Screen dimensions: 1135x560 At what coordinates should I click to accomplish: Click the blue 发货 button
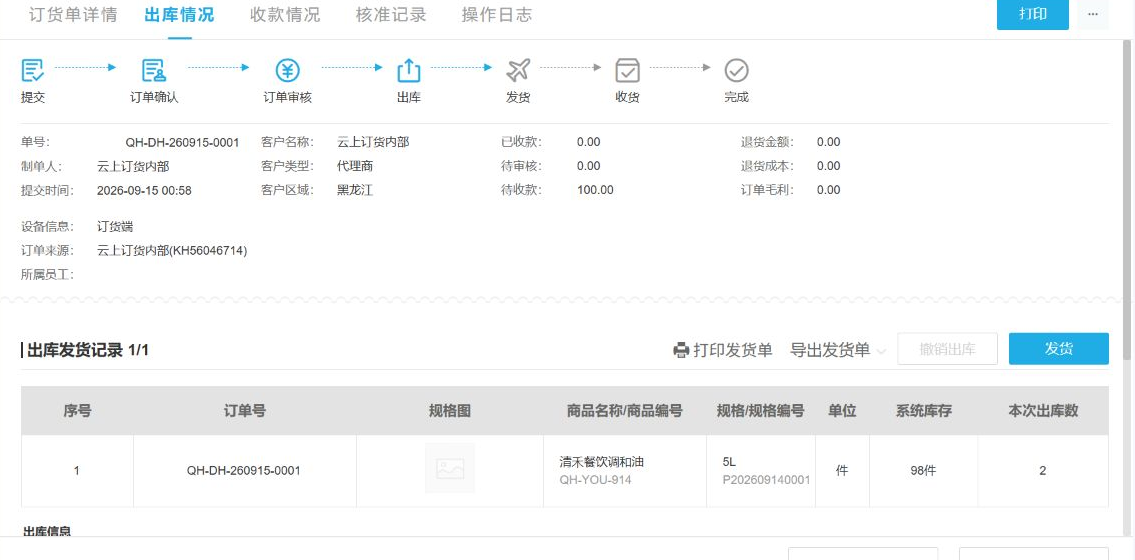[1058, 349]
